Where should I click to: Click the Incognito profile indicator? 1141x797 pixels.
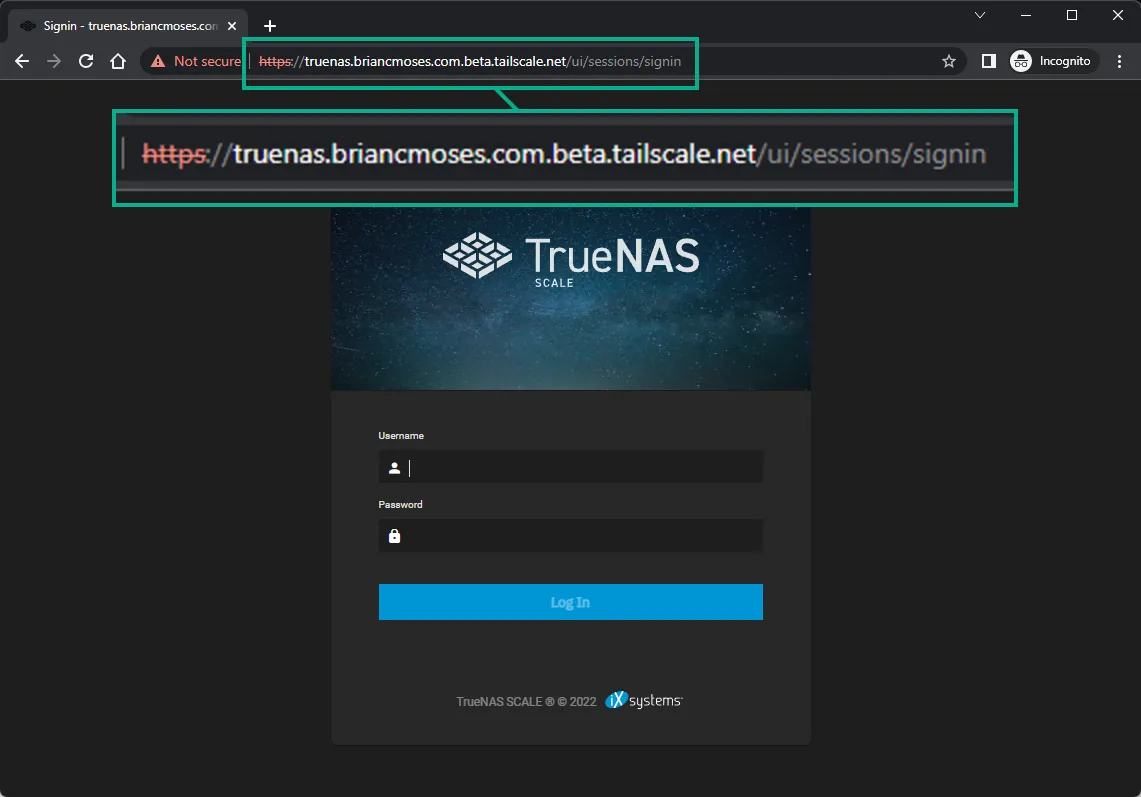click(1052, 61)
